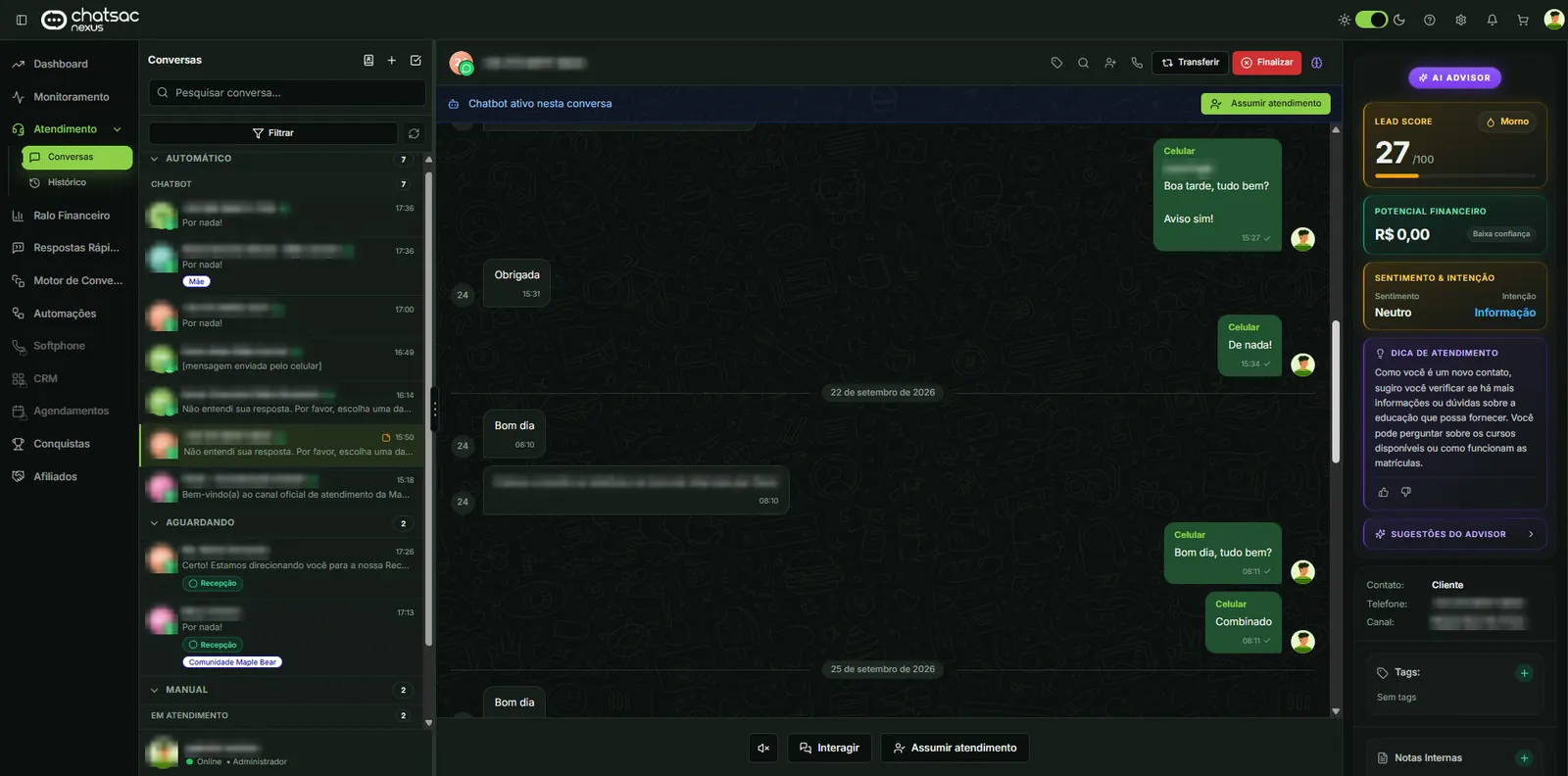Open the contacts book icon in Conversas
Screen dimensions: 1568x776
coord(368,61)
